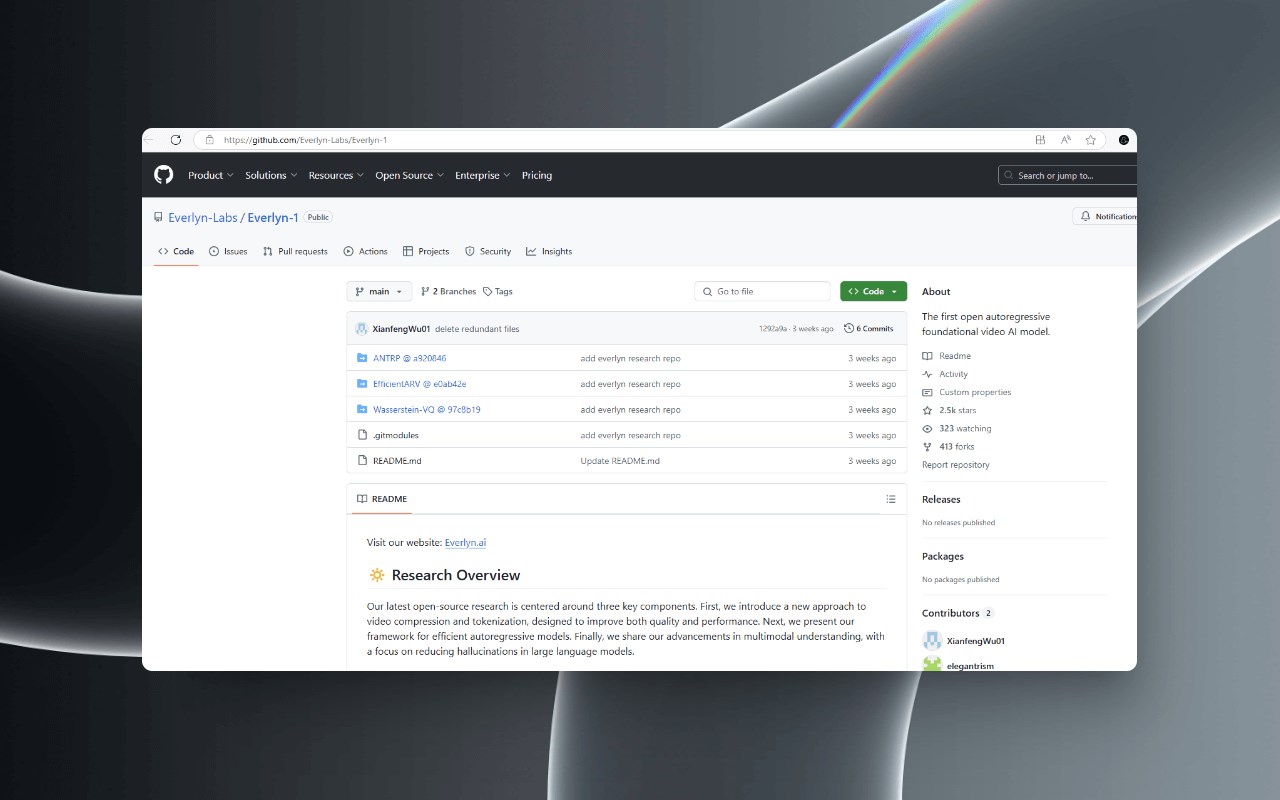
Task: Click the Report repository link
Action: coord(956,465)
